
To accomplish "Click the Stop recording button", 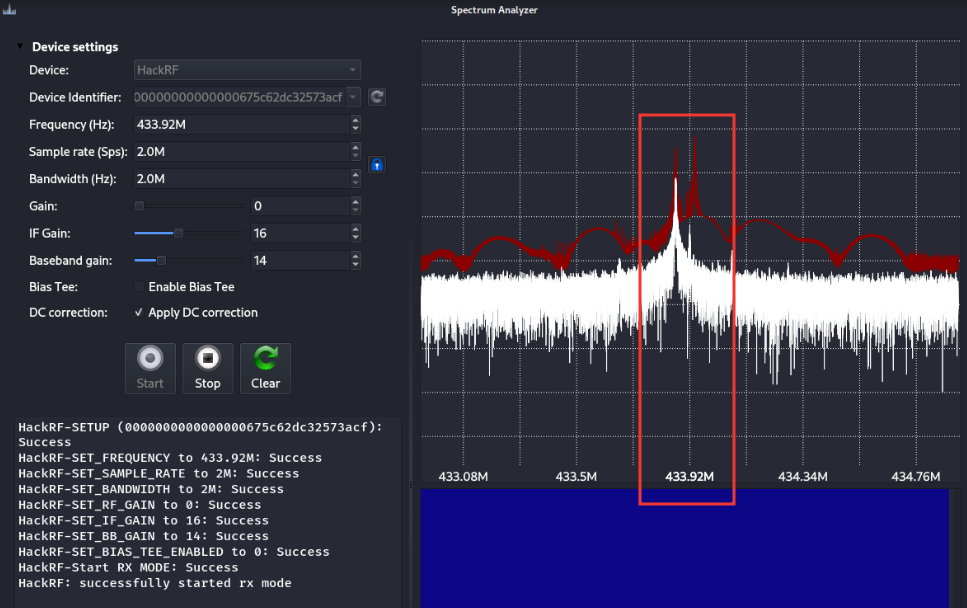I will (207, 367).
